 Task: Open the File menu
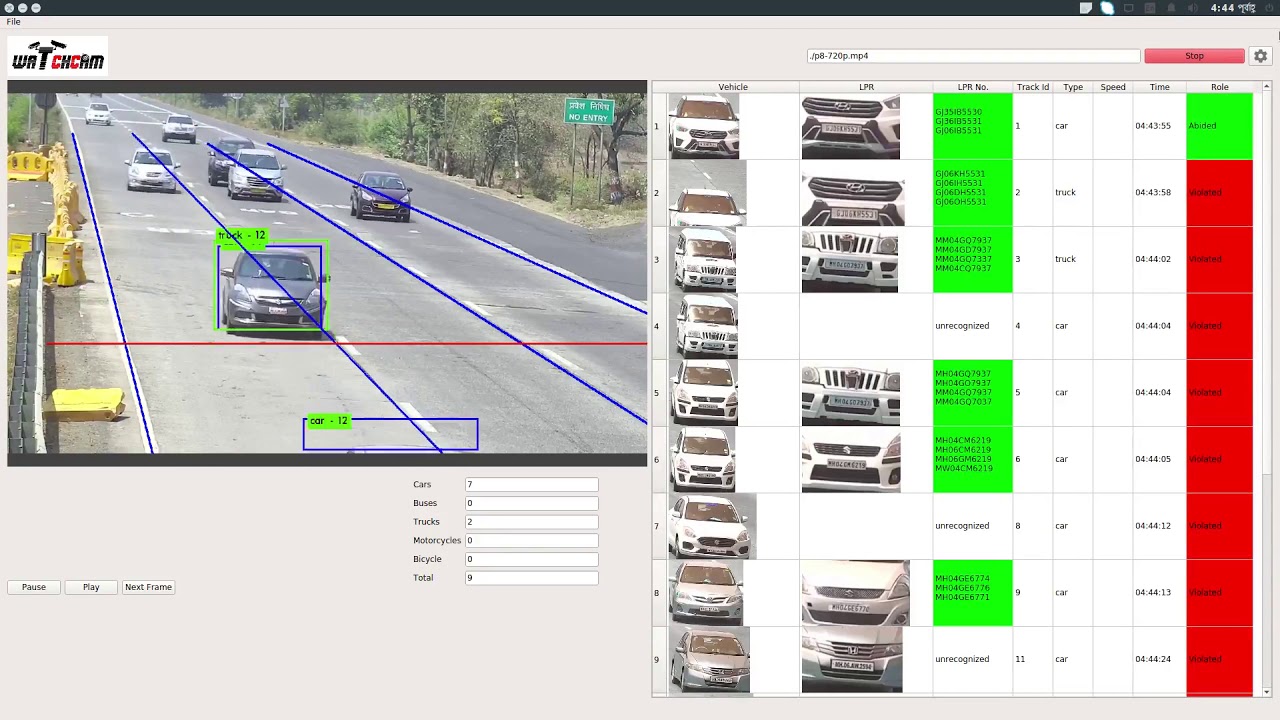13,22
